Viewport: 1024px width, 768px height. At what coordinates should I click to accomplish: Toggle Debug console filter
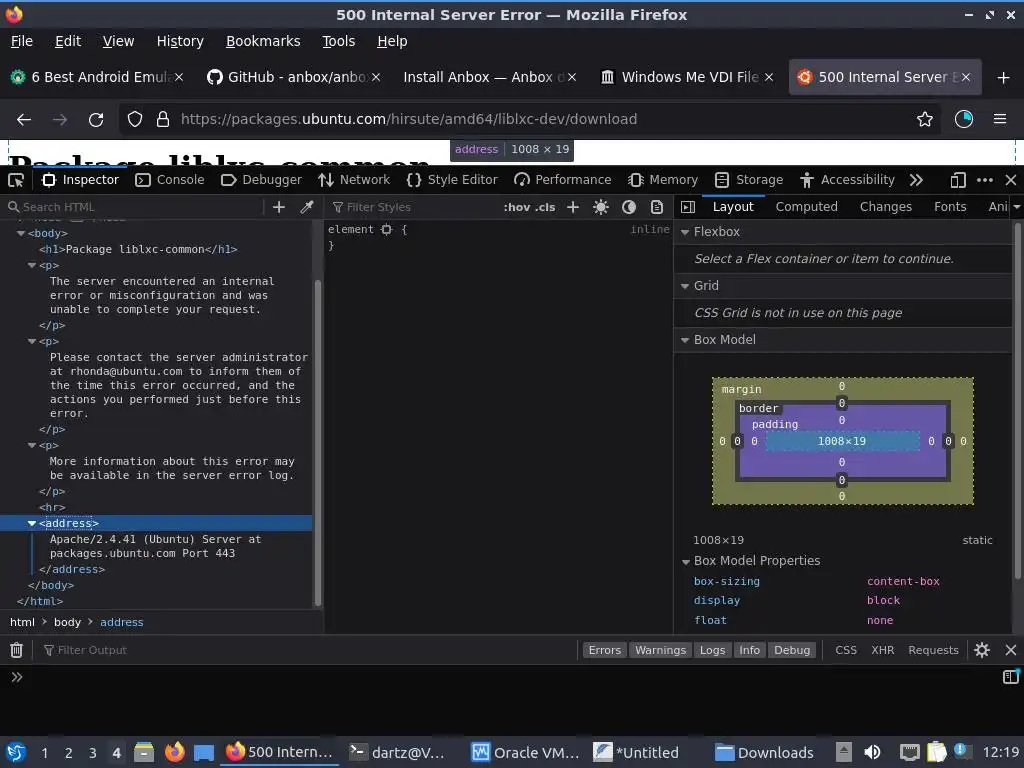pyautogui.click(x=792, y=650)
